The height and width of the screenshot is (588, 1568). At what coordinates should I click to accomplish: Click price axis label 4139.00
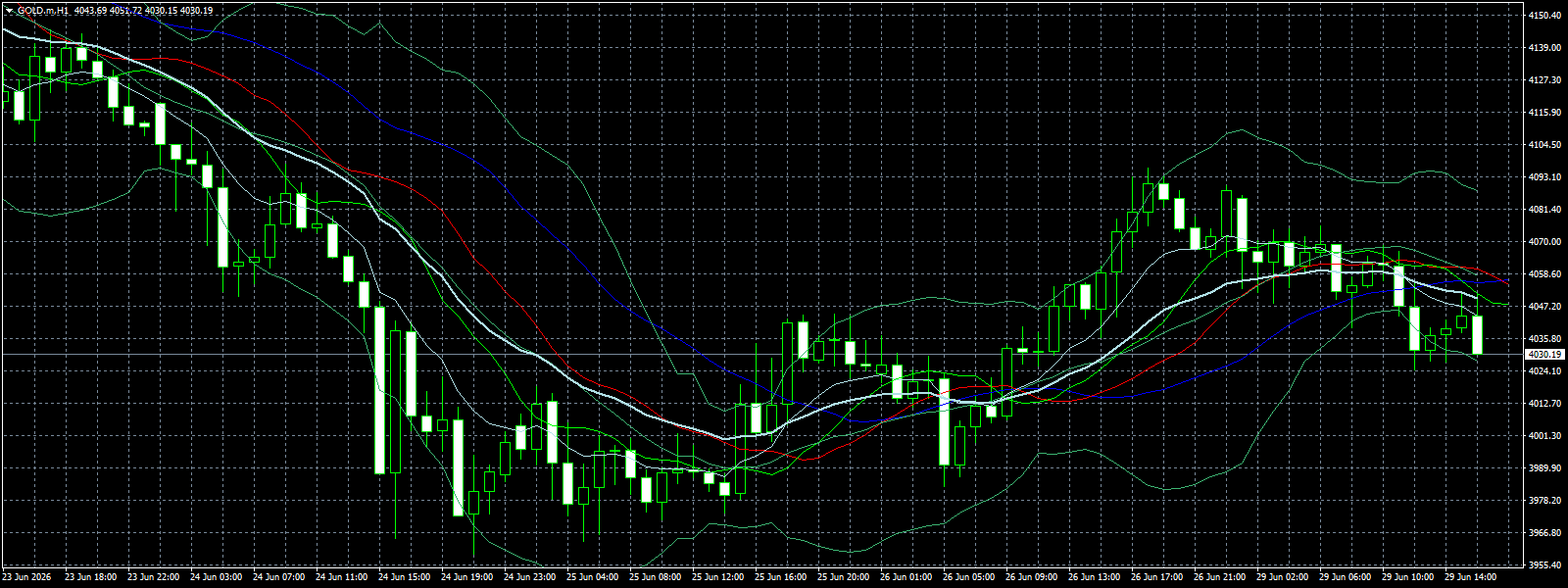coord(1544,48)
